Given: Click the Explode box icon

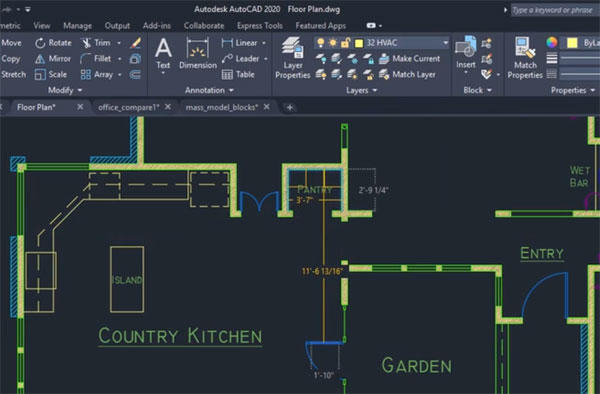Looking at the screenshot, I should click(135, 59).
